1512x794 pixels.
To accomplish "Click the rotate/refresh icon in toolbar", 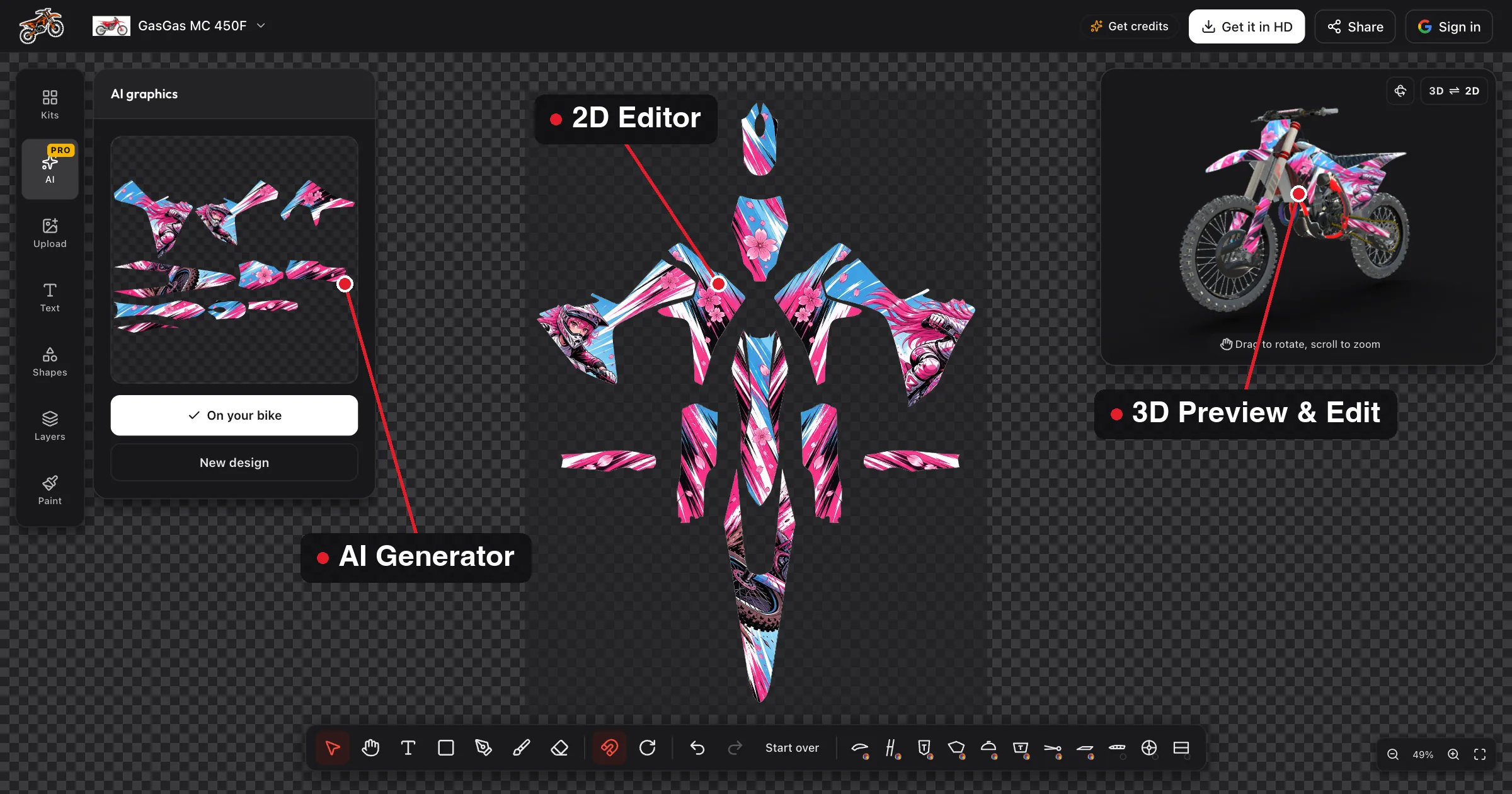I will [x=647, y=748].
